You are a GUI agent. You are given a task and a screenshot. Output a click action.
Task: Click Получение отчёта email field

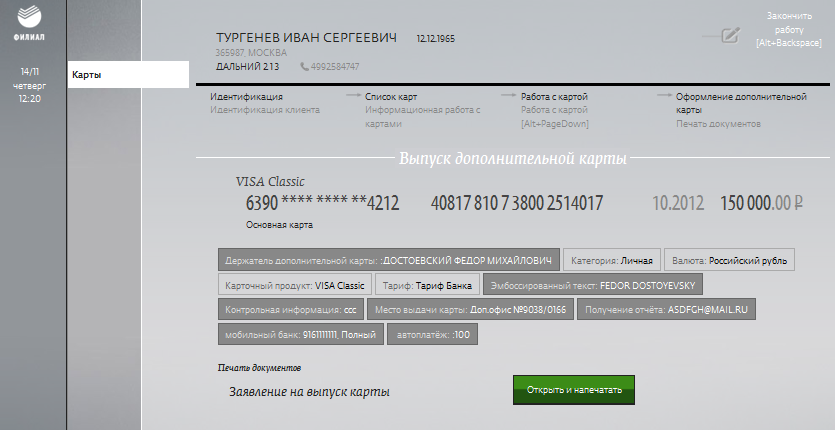click(666, 309)
